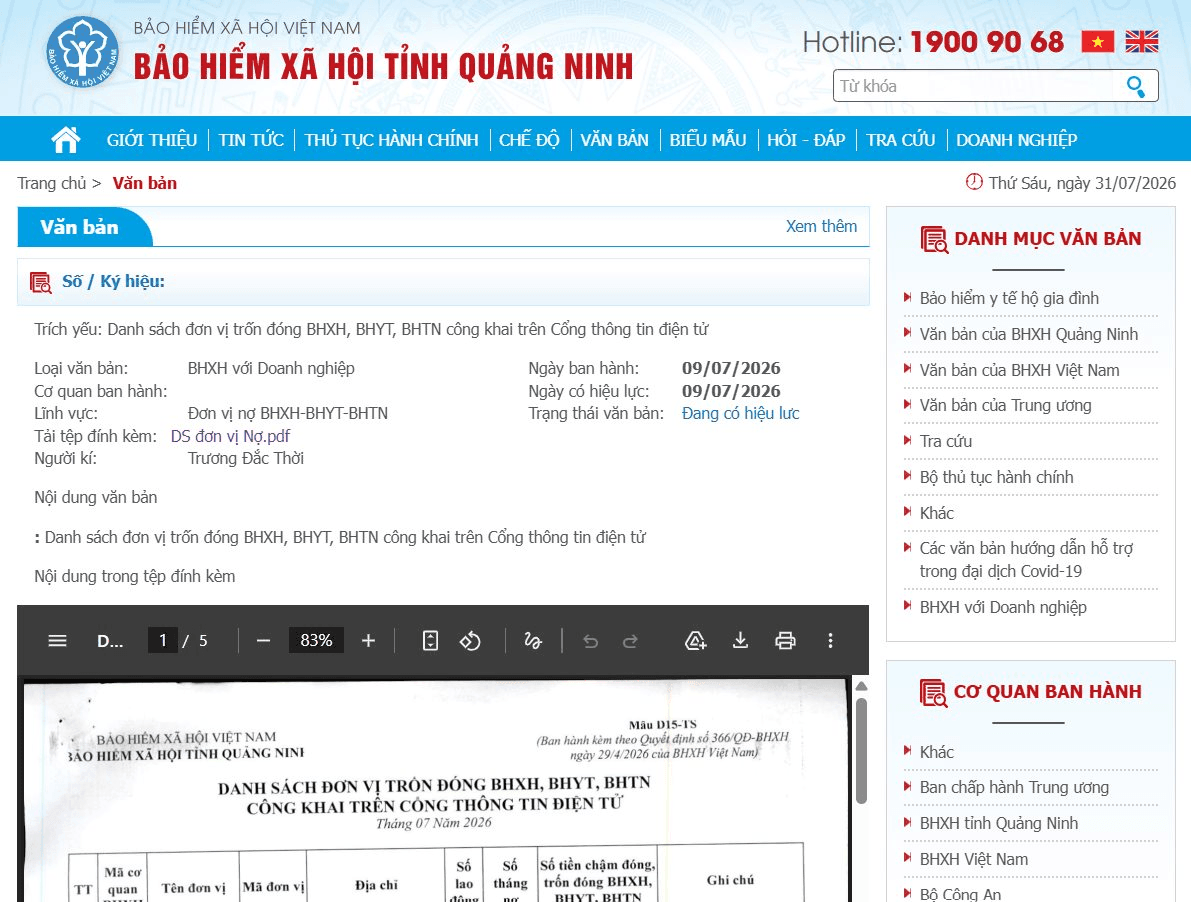Download the PDF file
The height and width of the screenshot is (902, 1191).
pyautogui.click(x=740, y=641)
